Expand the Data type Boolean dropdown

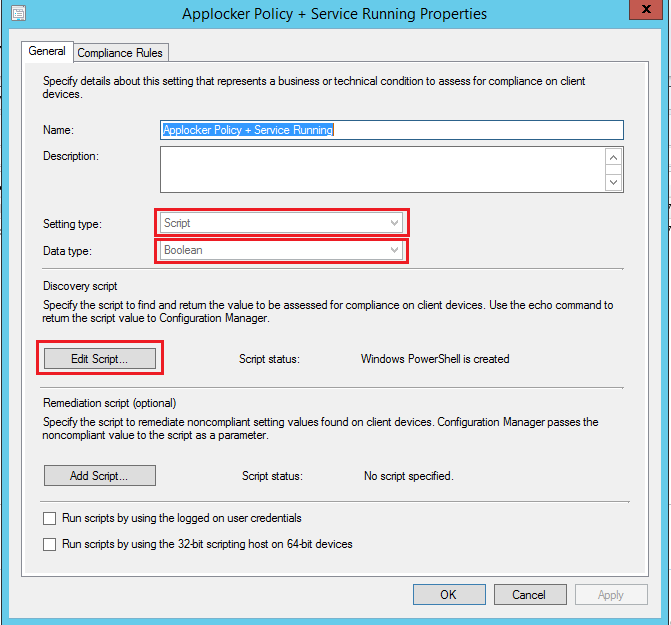(x=282, y=250)
